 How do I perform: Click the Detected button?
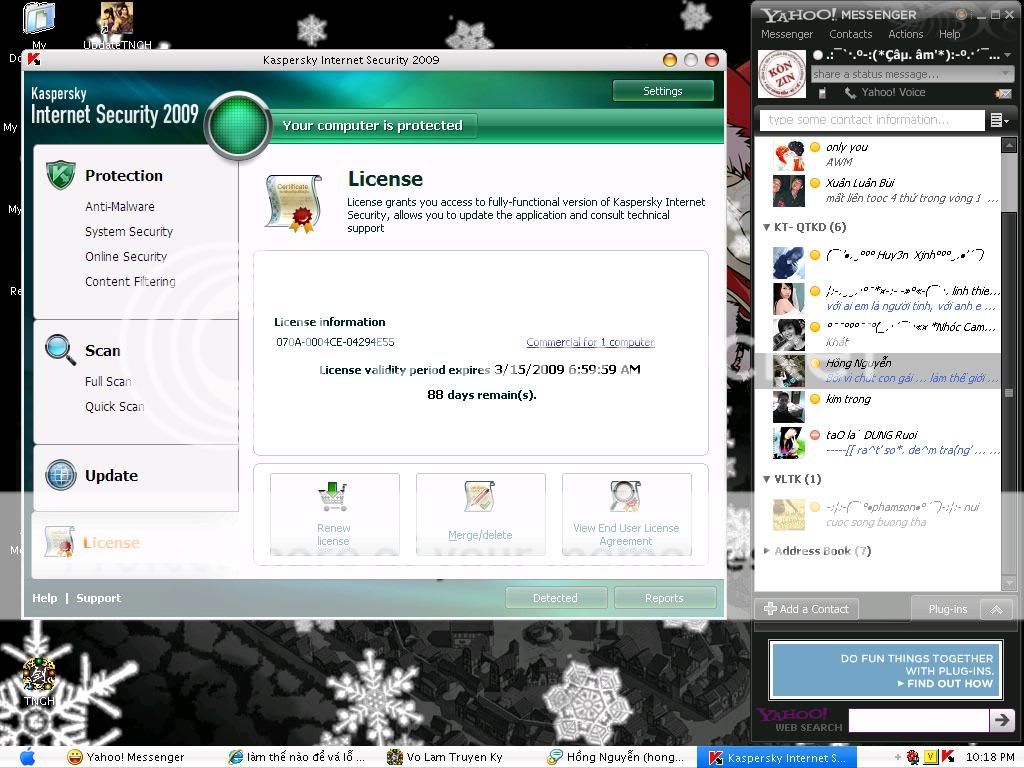[x=556, y=598]
